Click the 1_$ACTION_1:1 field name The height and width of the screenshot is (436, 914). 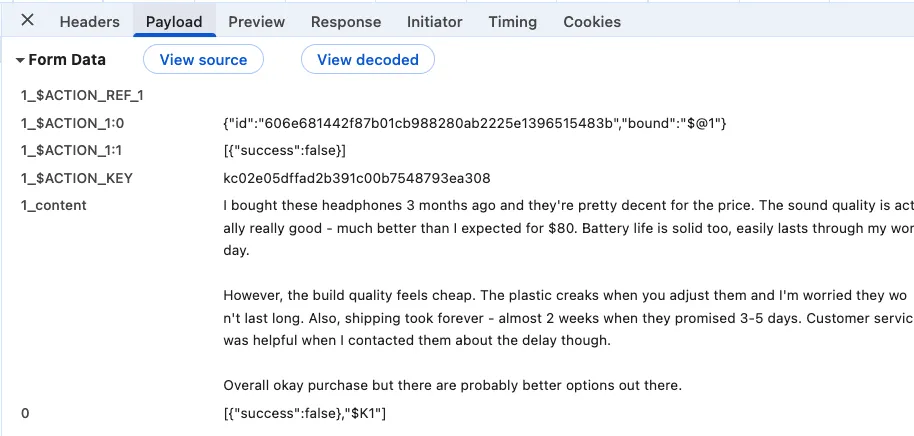(71, 150)
